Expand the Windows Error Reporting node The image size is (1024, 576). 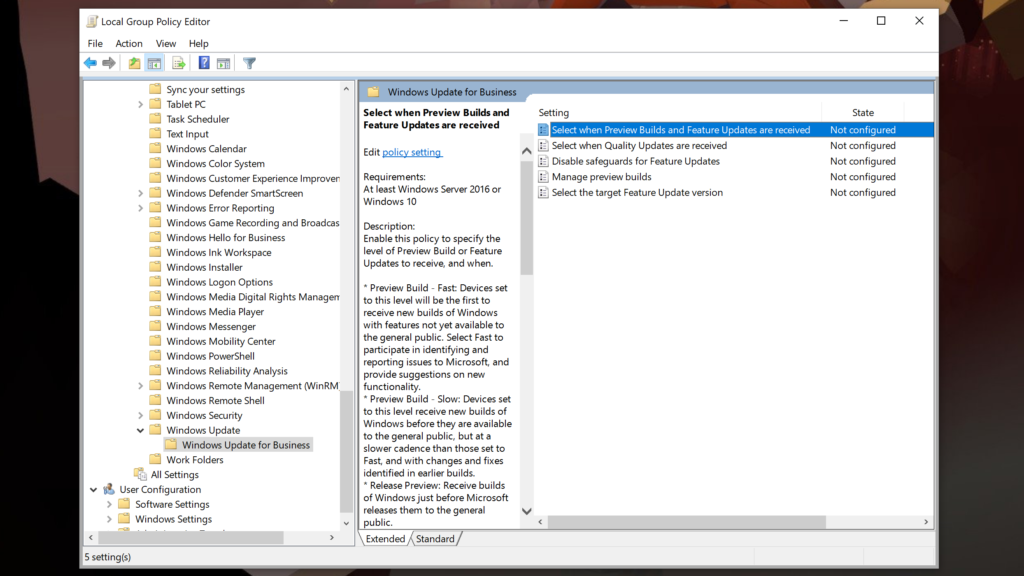click(140, 208)
